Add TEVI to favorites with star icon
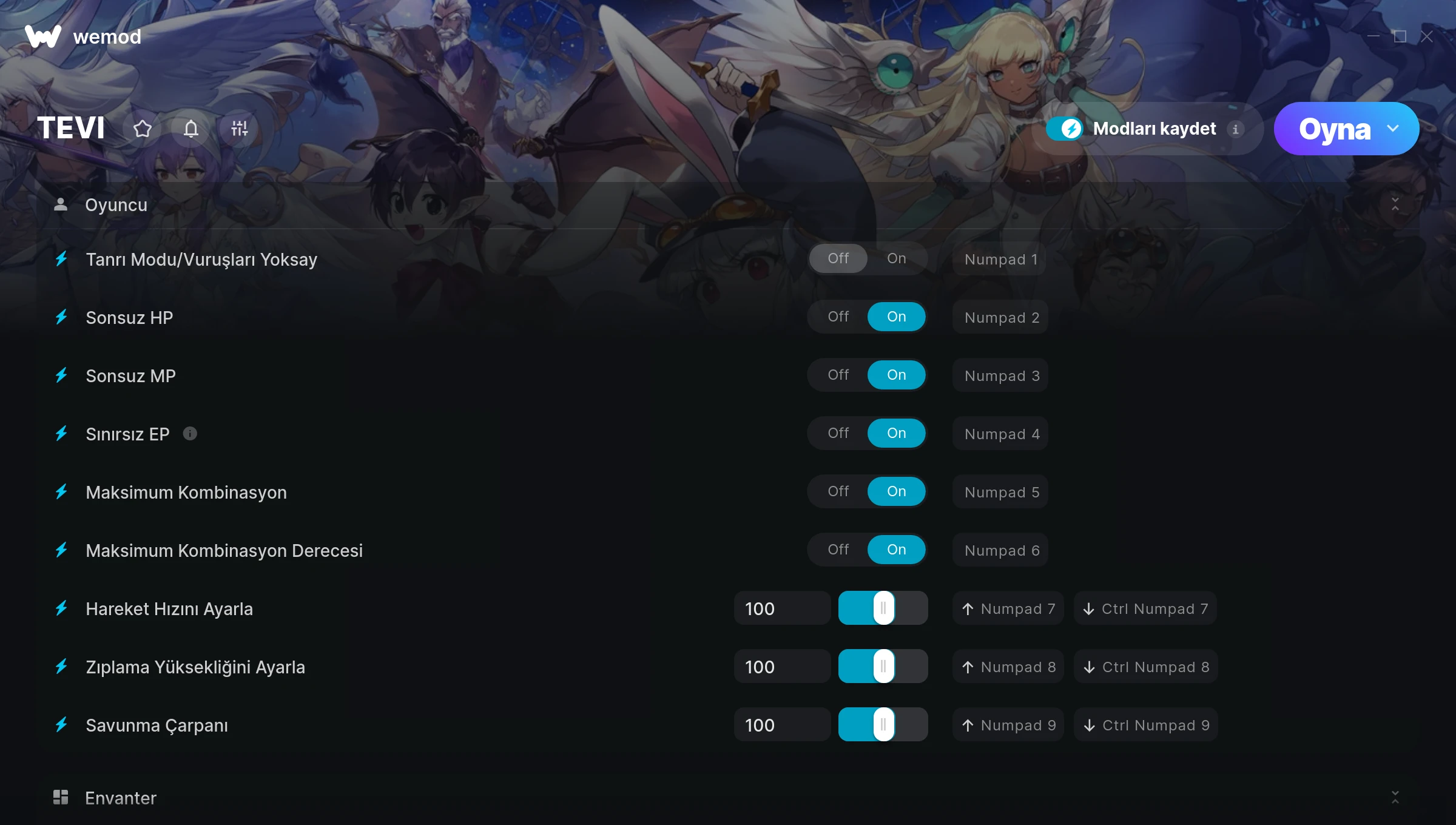 coord(143,129)
